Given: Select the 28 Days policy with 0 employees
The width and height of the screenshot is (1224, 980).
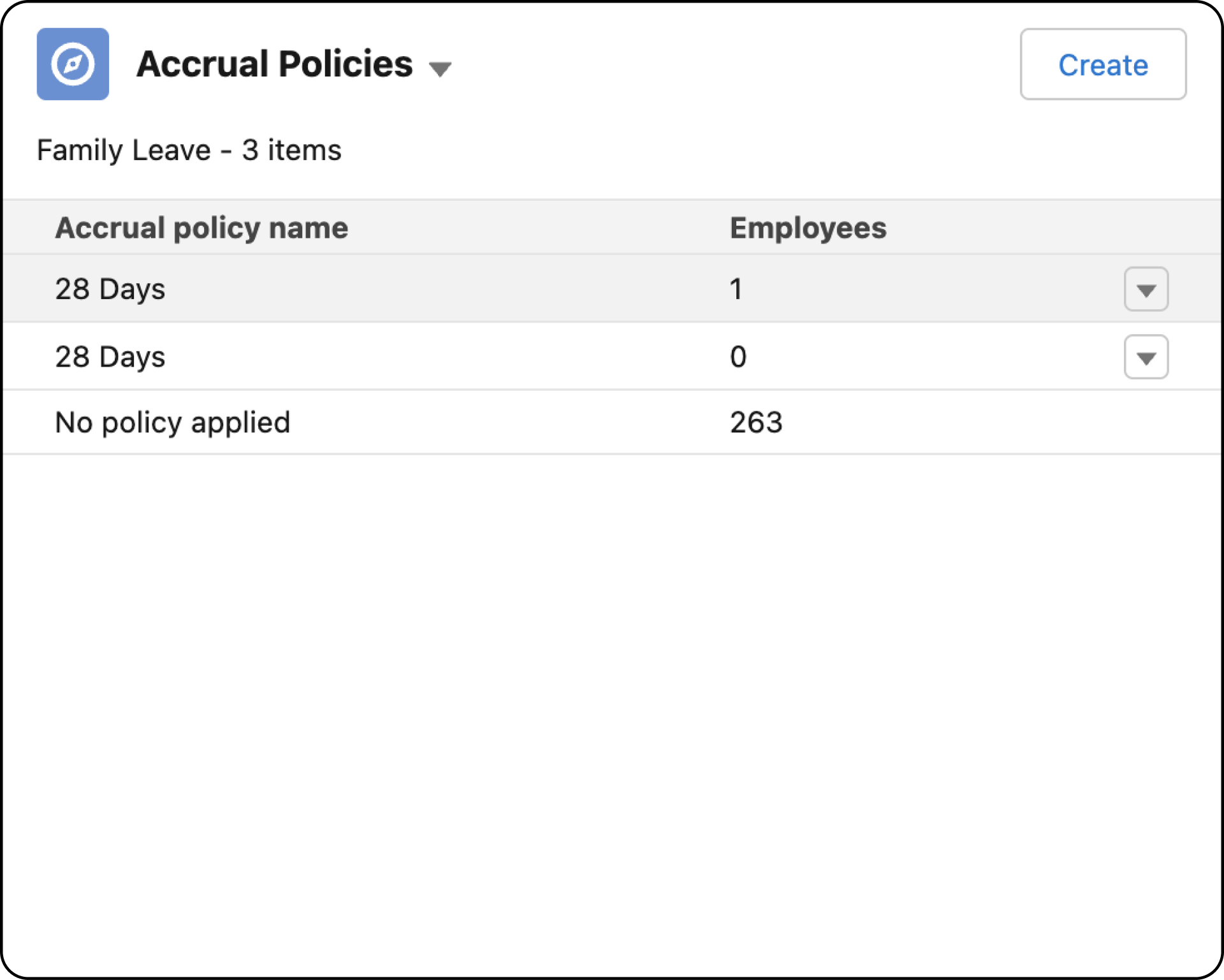Looking at the screenshot, I should tap(110, 356).
